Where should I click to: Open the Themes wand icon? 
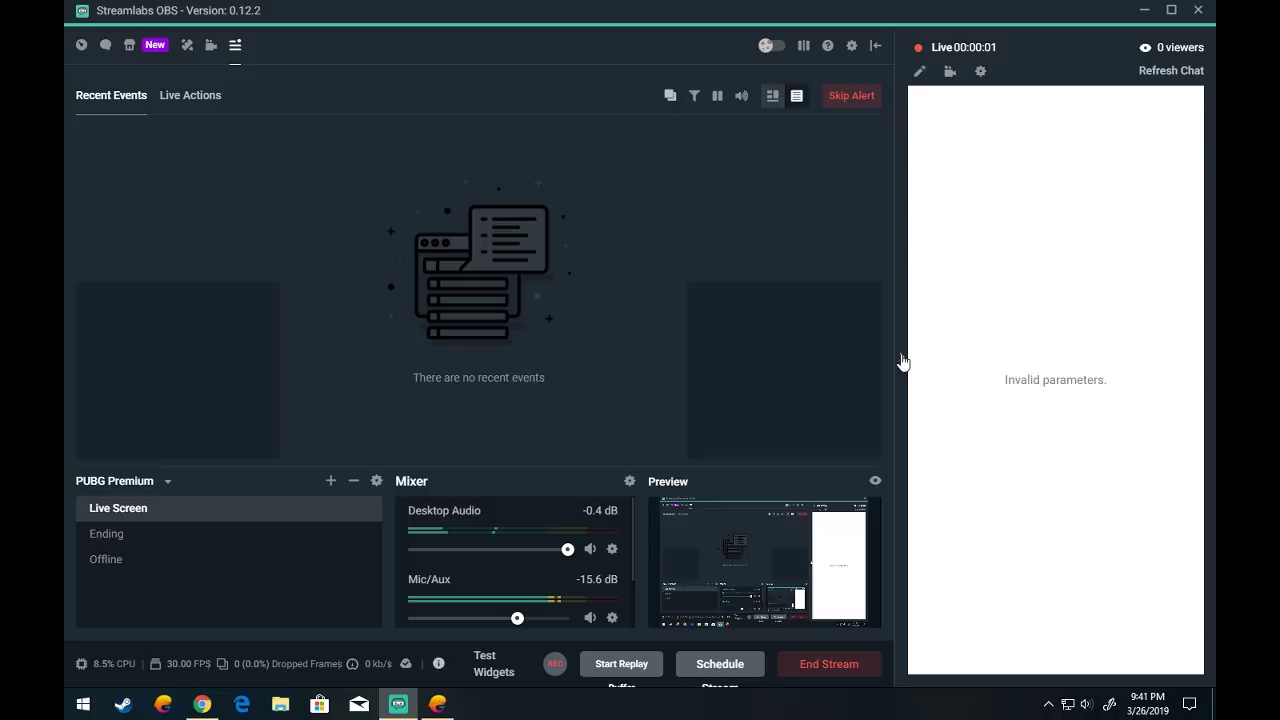187,45
